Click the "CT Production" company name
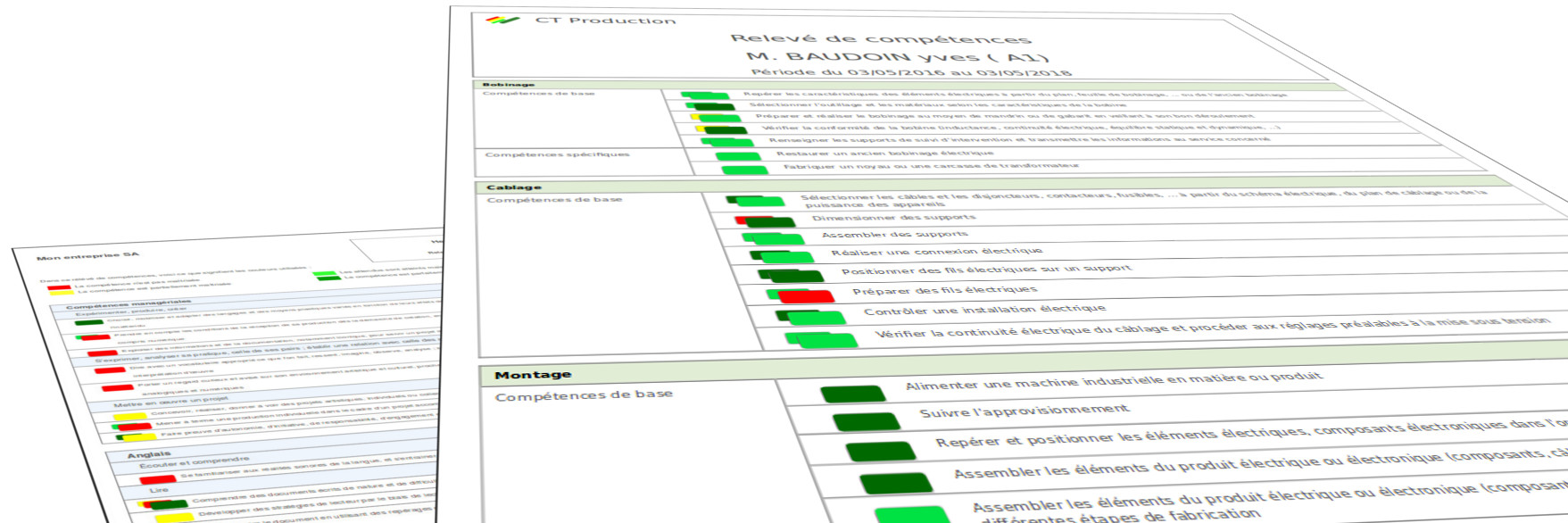1568x523 pixels. (x=605, y=21)
